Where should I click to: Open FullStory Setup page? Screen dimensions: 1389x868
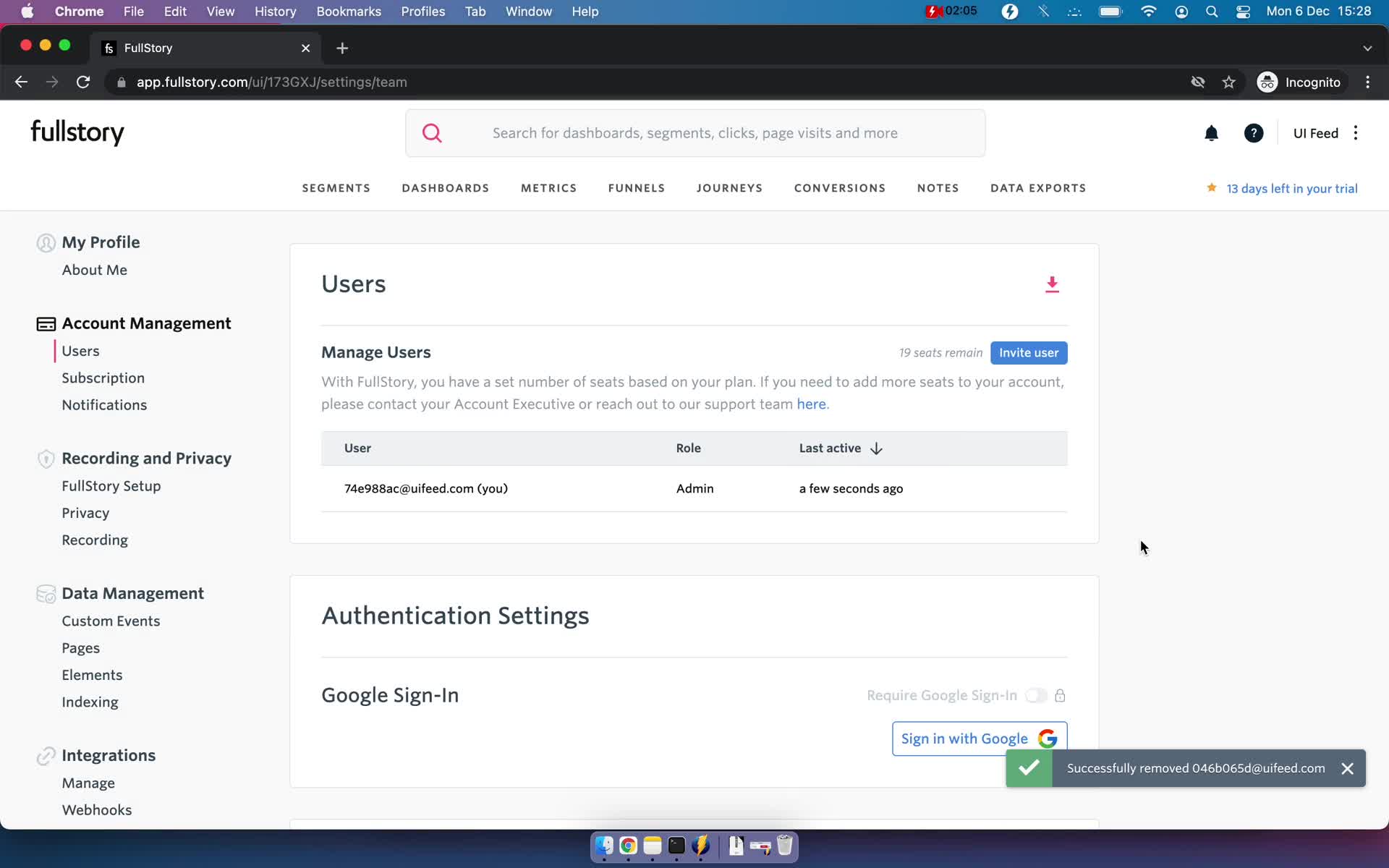(111, 486)
